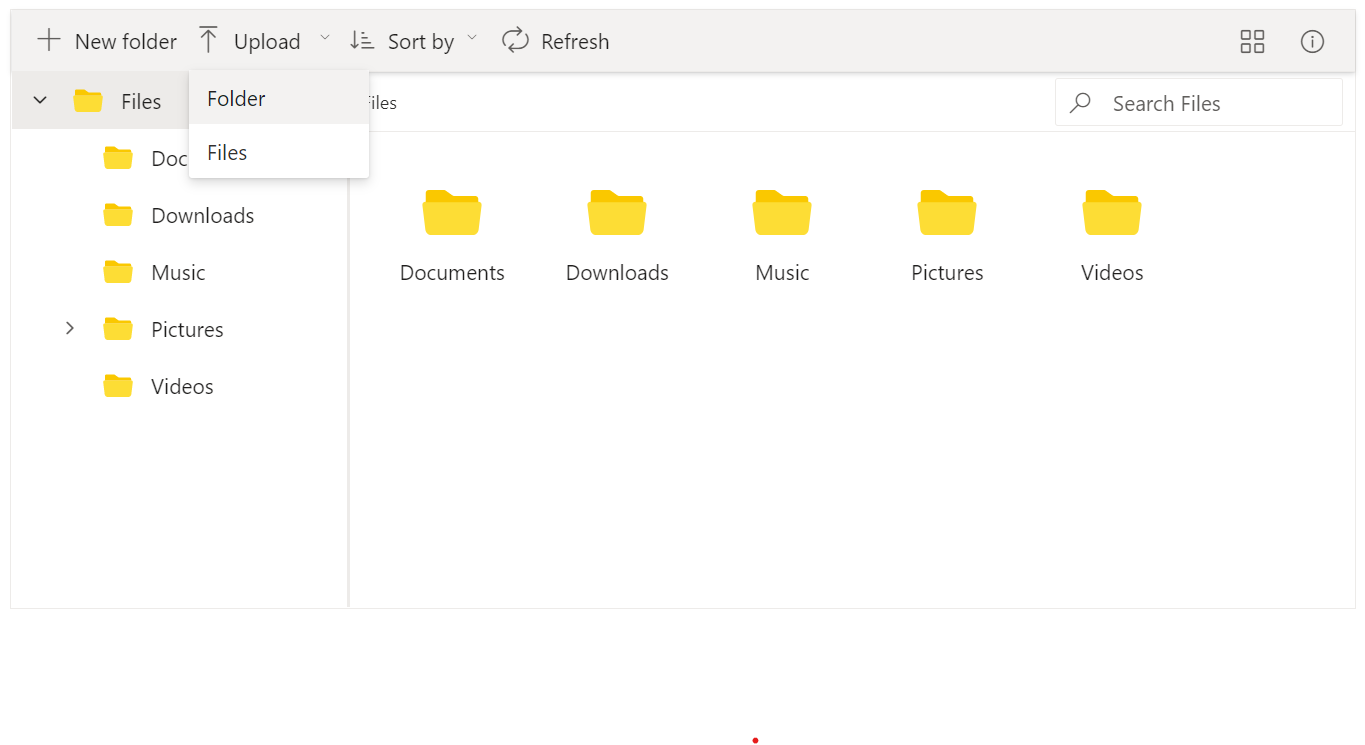Click the Videos label in main pane
Viewport: 1365px width, 745px height.
pos(1112,273)
